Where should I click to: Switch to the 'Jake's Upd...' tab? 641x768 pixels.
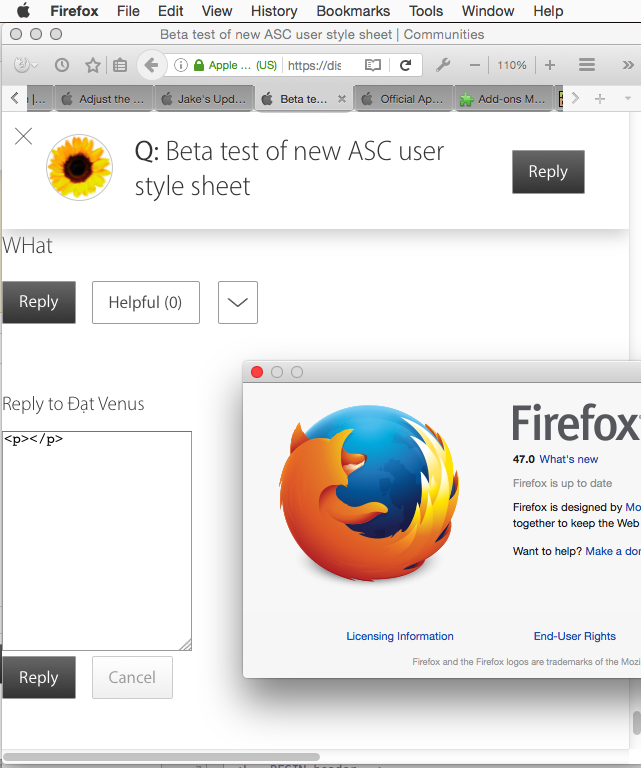tap(204, 99)
